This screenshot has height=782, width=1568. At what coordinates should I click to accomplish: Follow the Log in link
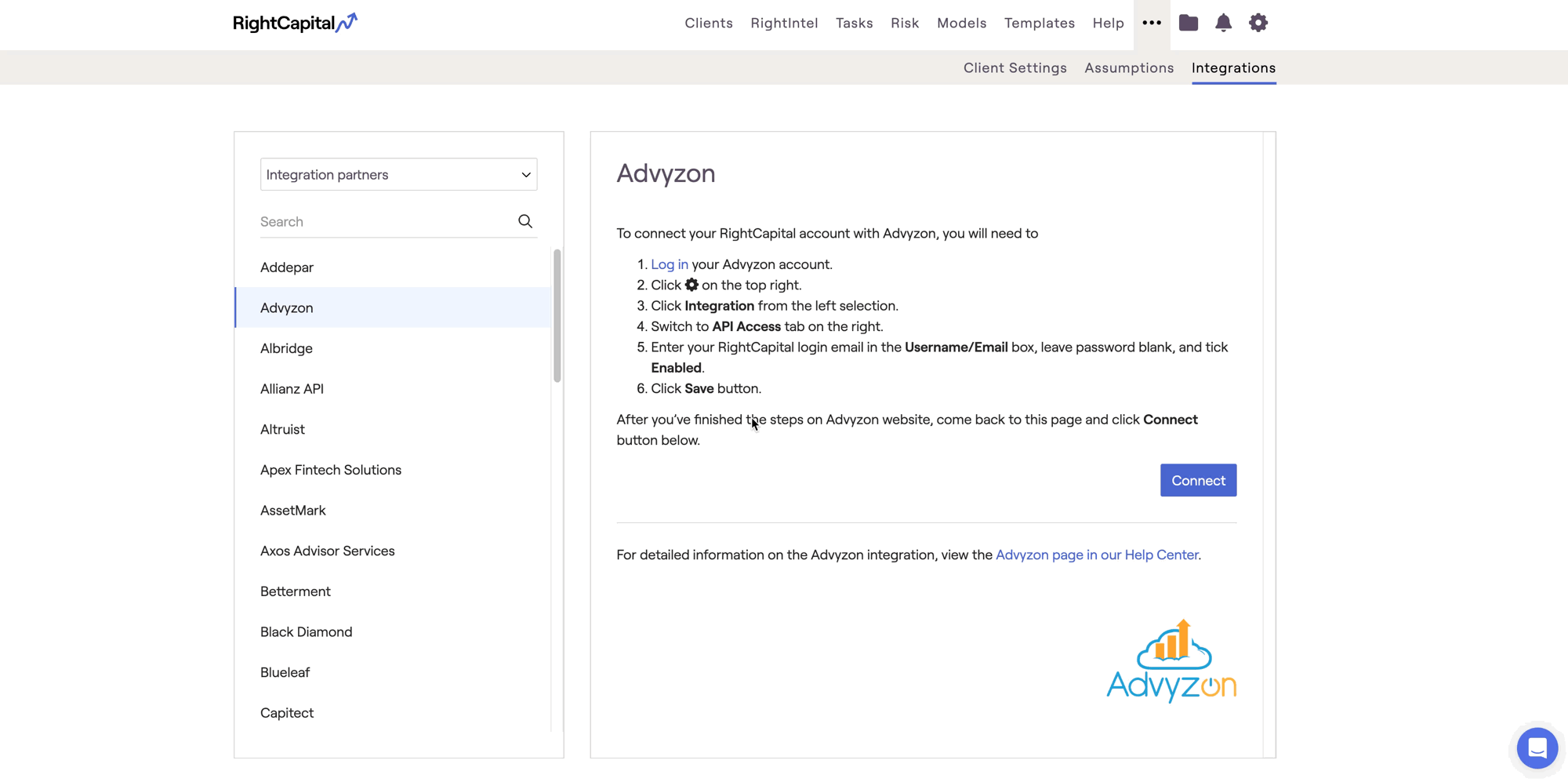669,265
